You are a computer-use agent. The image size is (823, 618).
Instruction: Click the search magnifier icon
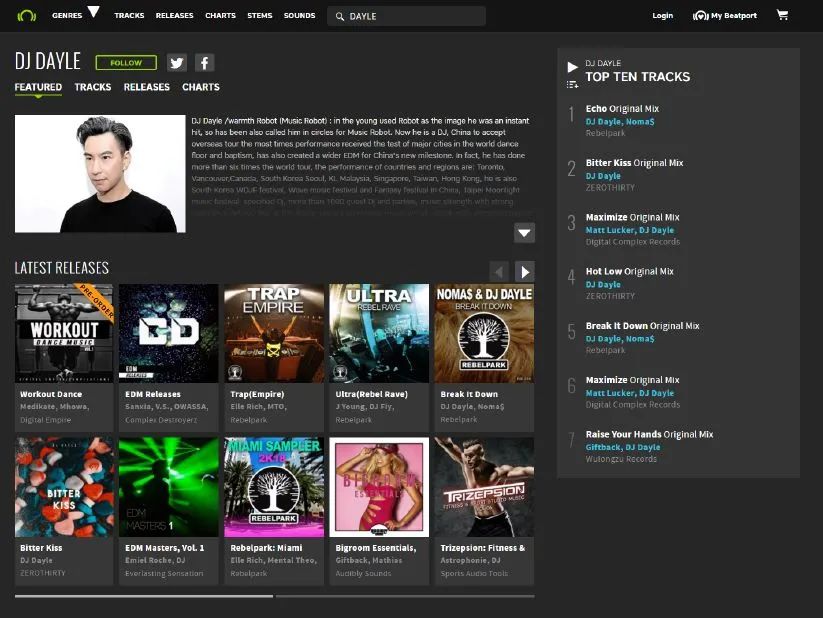pyautogui.click(x=340, y=16)
